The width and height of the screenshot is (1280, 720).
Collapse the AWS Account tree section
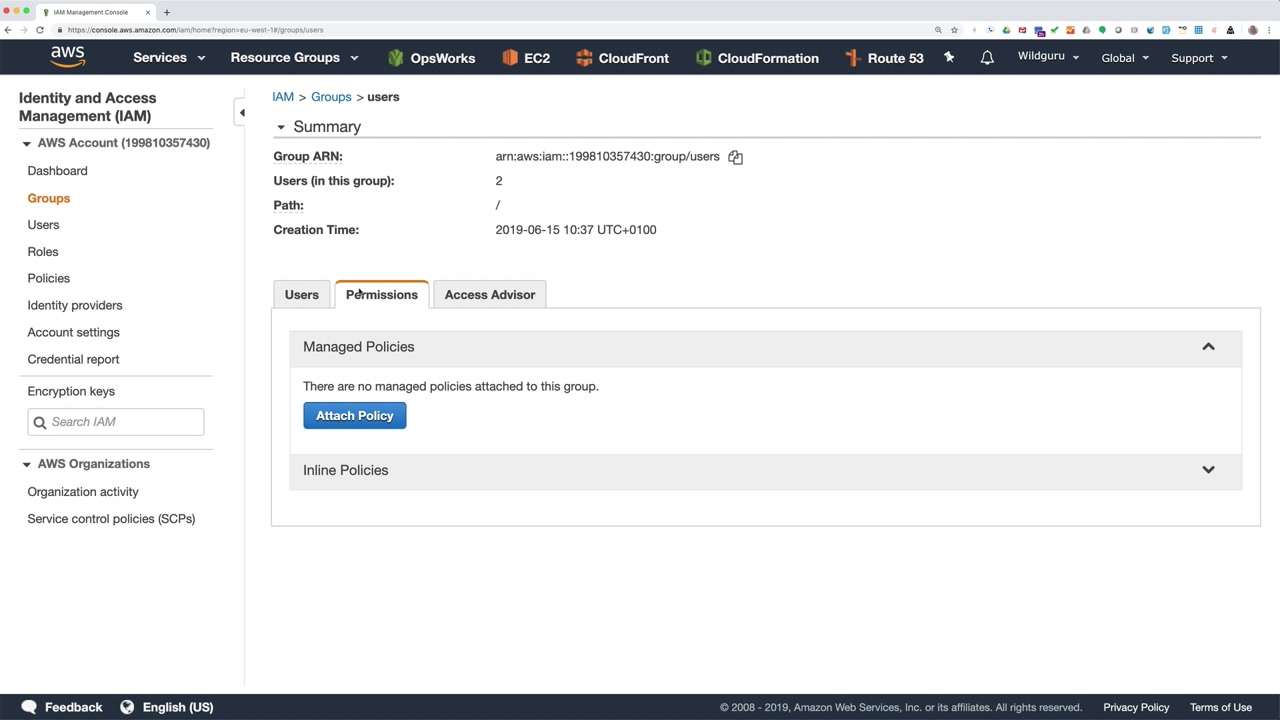tap(27, 144)
